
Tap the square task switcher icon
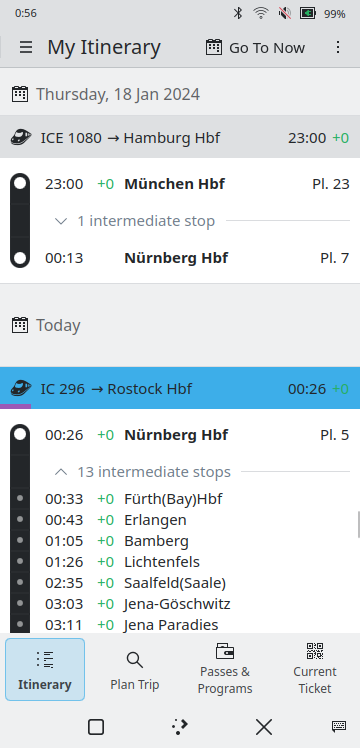[96, 727]
